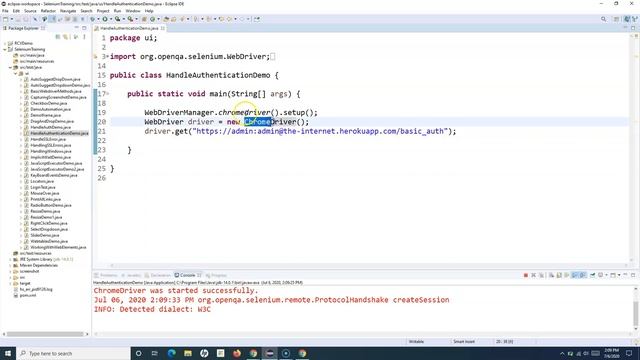
Task: Open the Source menu
Action: click(x=30, y=11)
